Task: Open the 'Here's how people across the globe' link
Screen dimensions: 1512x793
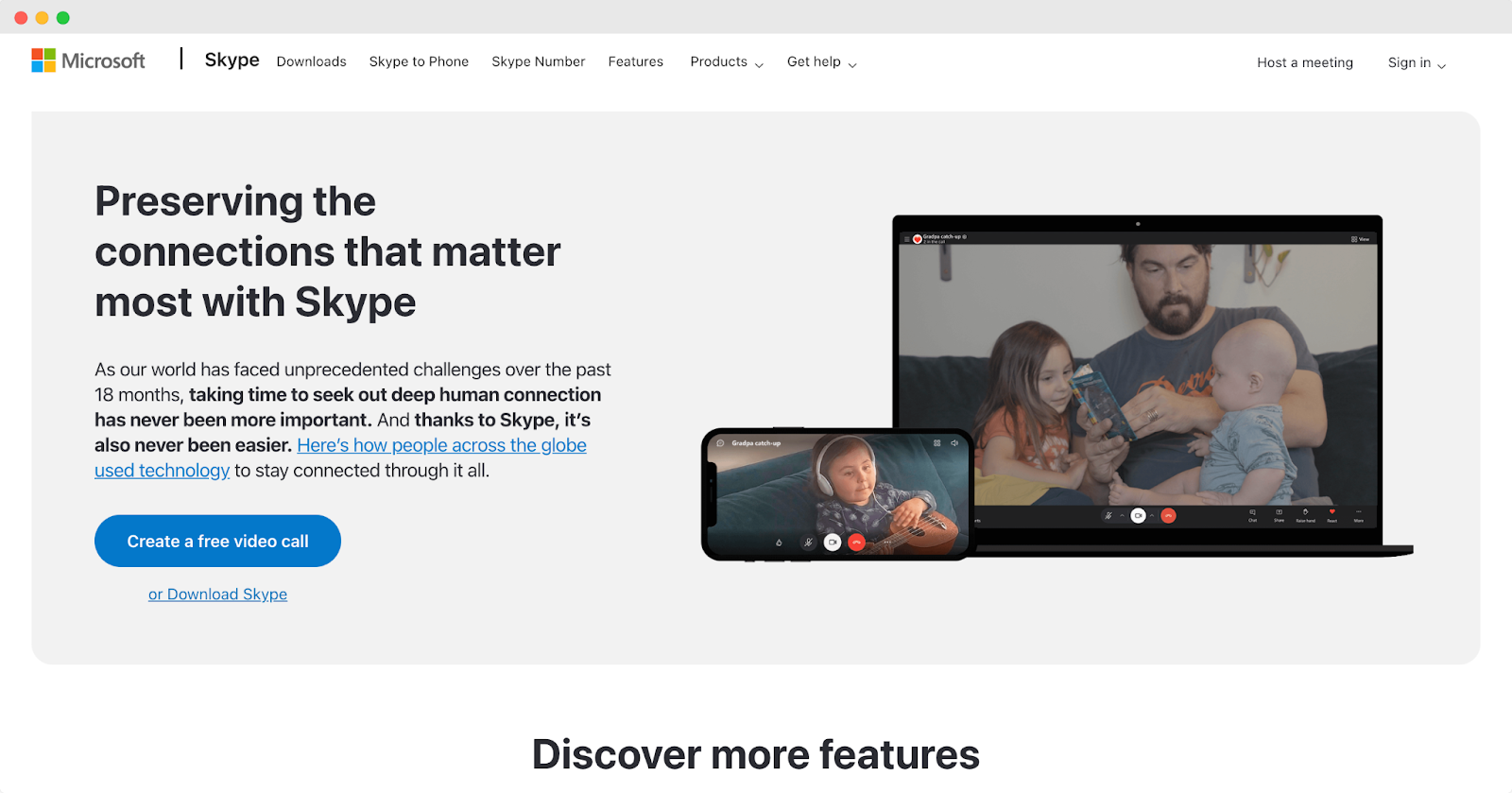Action: pyautogui.click(x=441, y=445)
